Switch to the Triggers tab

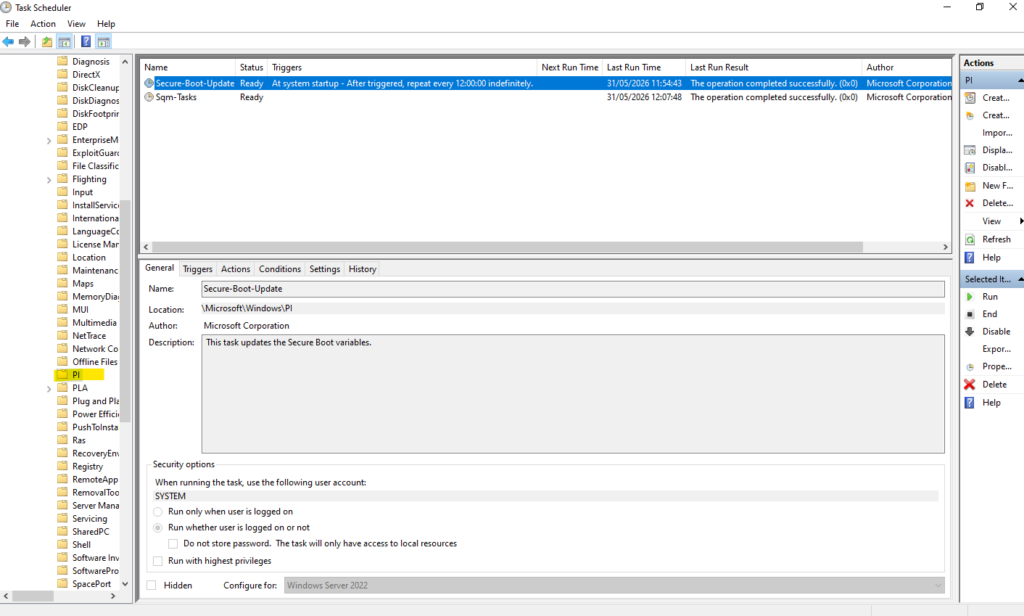coord(197,269)
